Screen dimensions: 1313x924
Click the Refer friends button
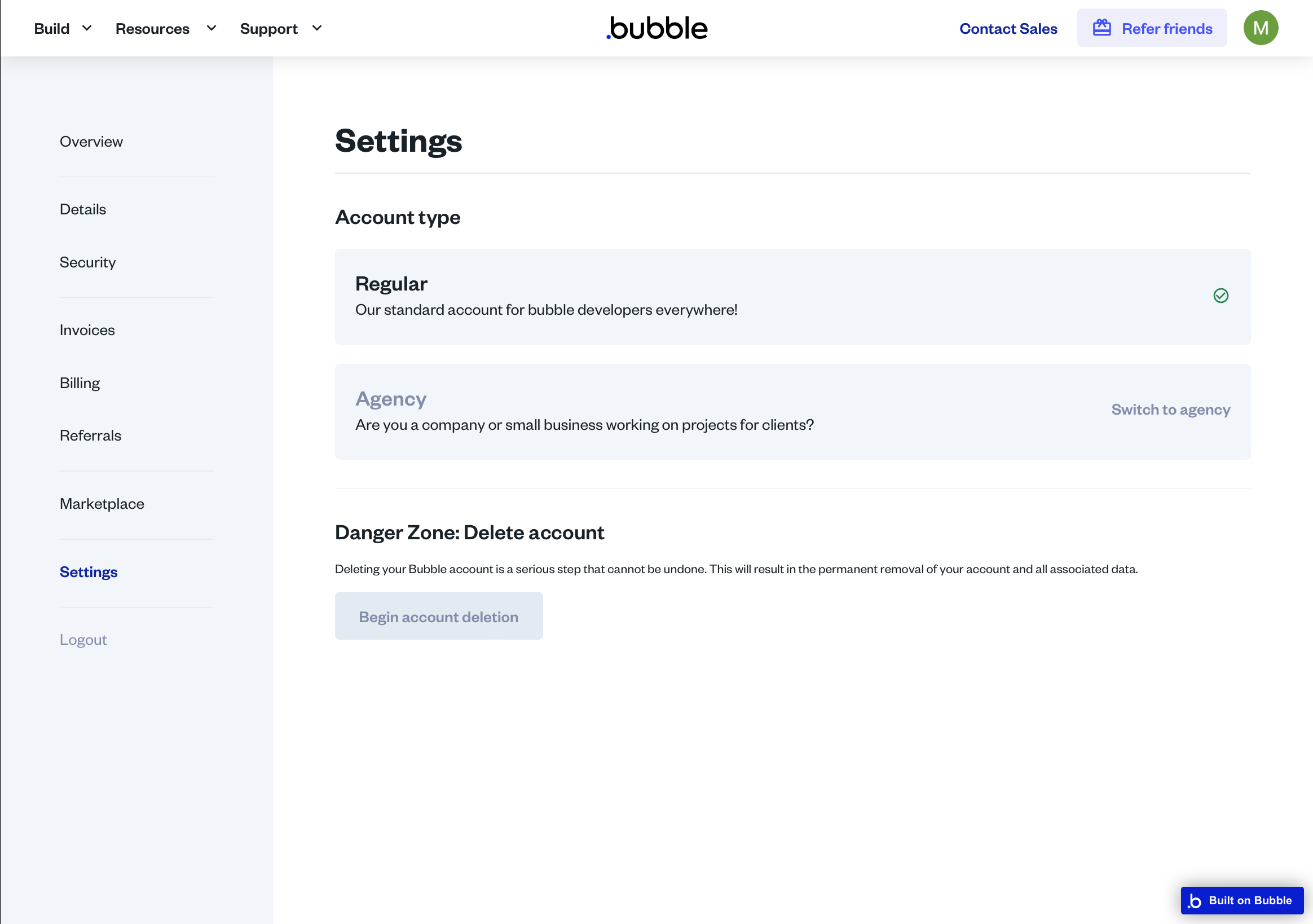tap(1152, 29)
